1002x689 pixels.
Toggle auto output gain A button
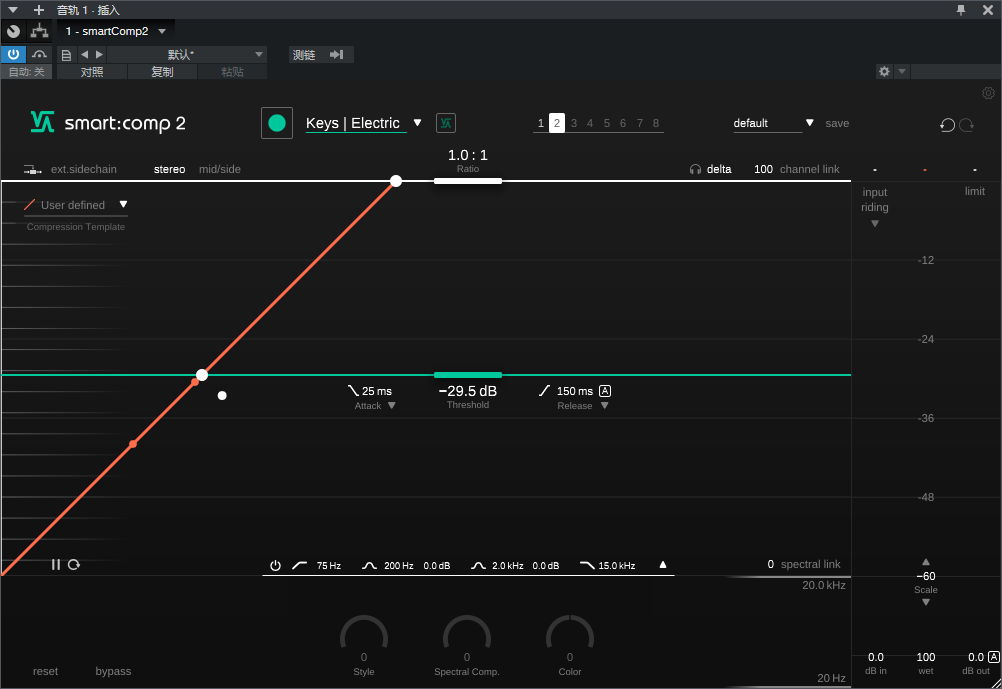994,656
